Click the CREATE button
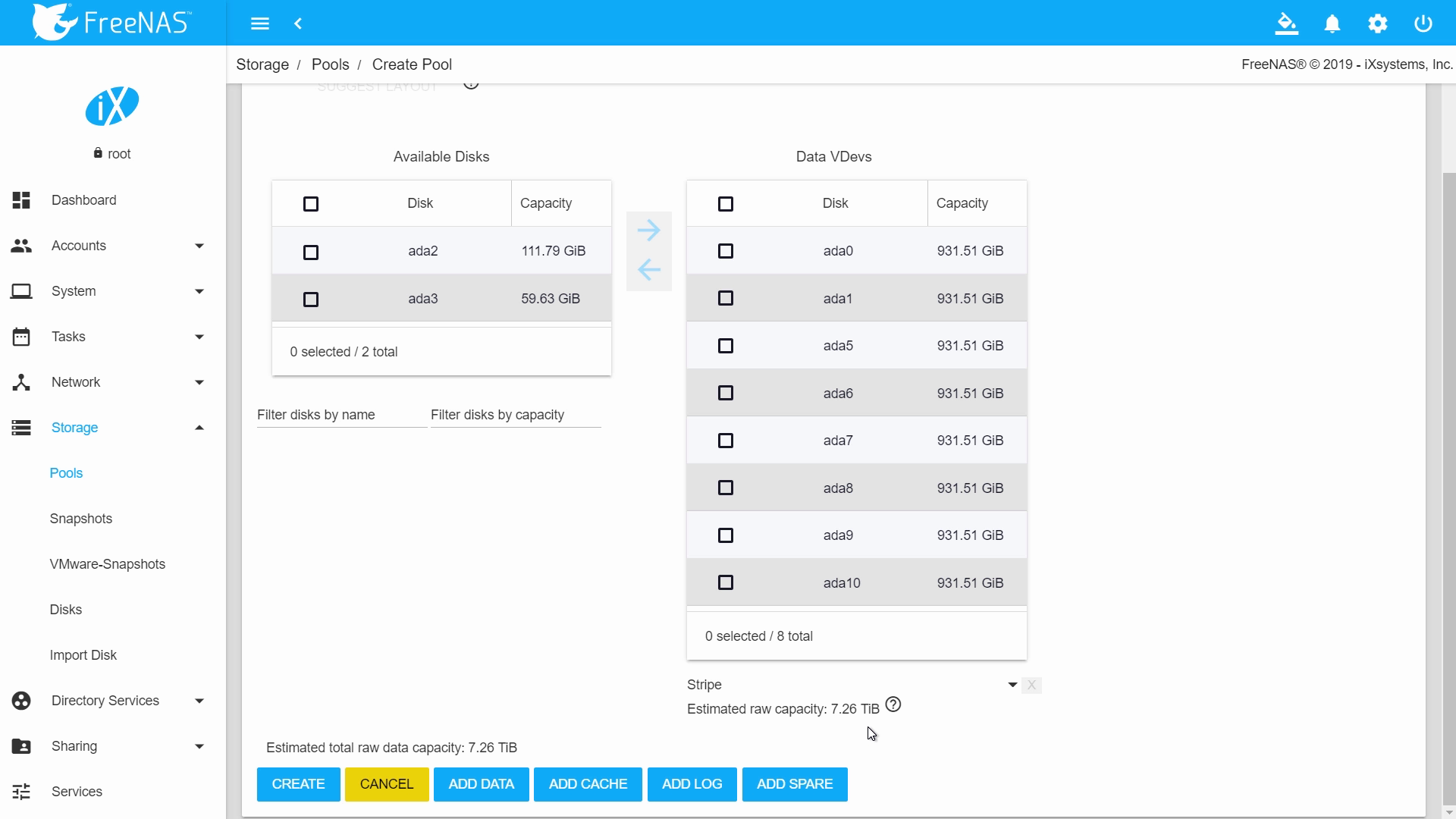Viewport: 1456px width, 819px height. (x=299, y=784)
